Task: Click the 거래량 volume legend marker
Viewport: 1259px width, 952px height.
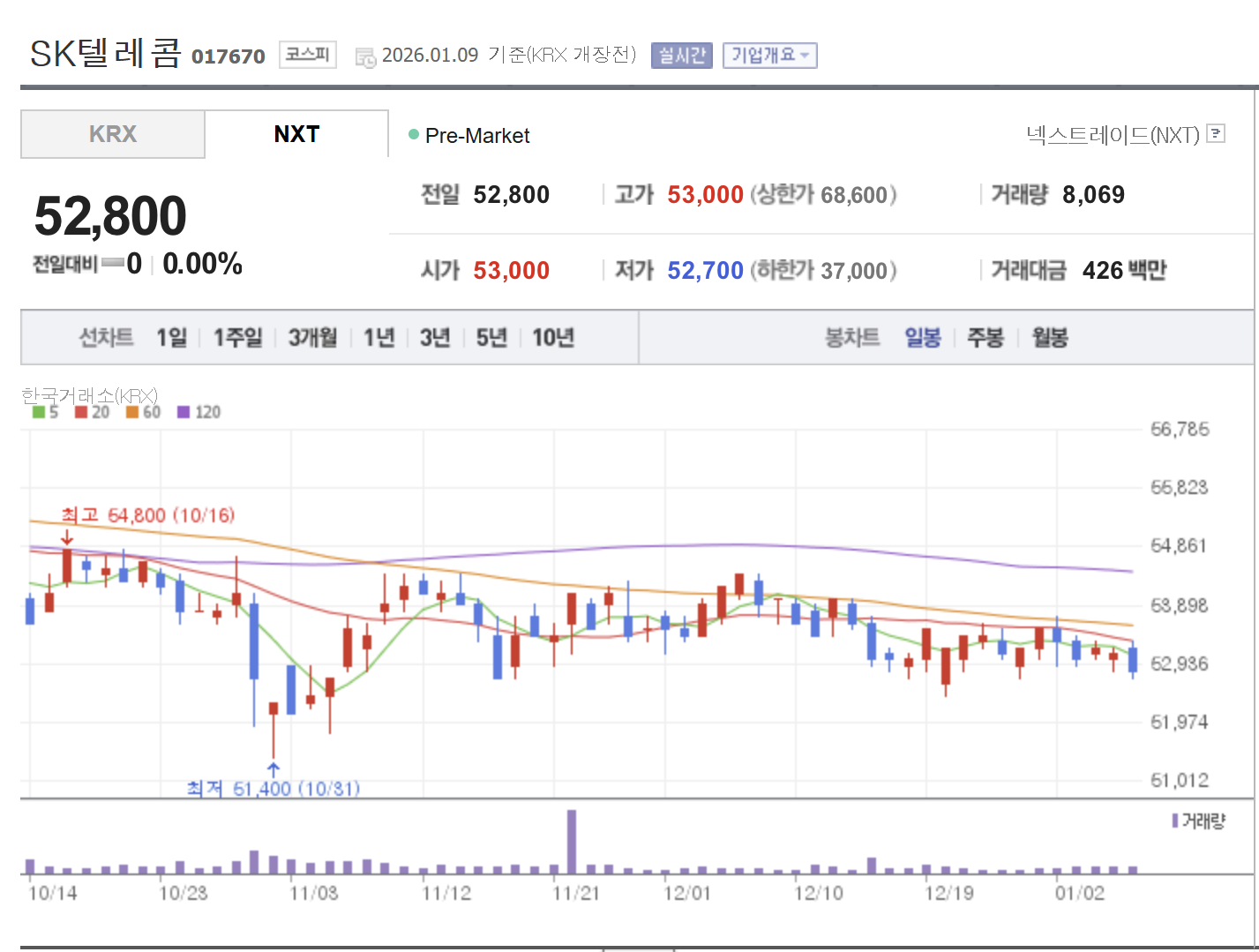Action: [x=1175, y=821]
